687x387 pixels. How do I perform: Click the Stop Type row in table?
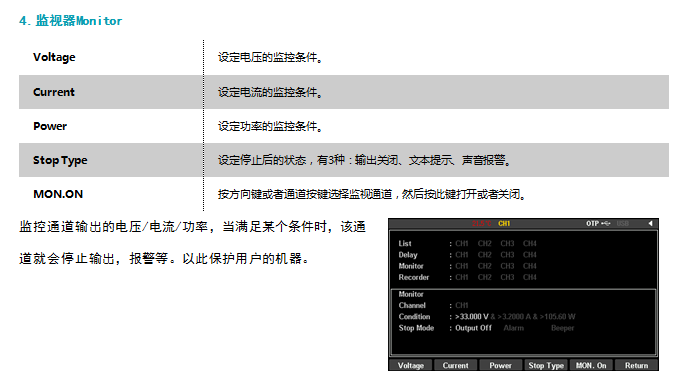tap(344, 160)
